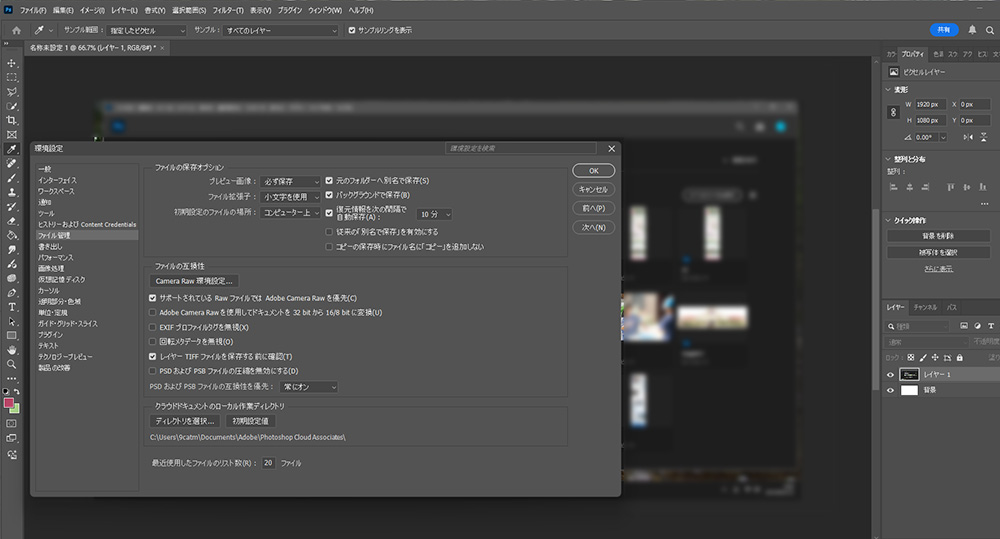Click the recent file list count field
Image resolution: width=1000 pixels, height=539 pixels.
[269, 463]
